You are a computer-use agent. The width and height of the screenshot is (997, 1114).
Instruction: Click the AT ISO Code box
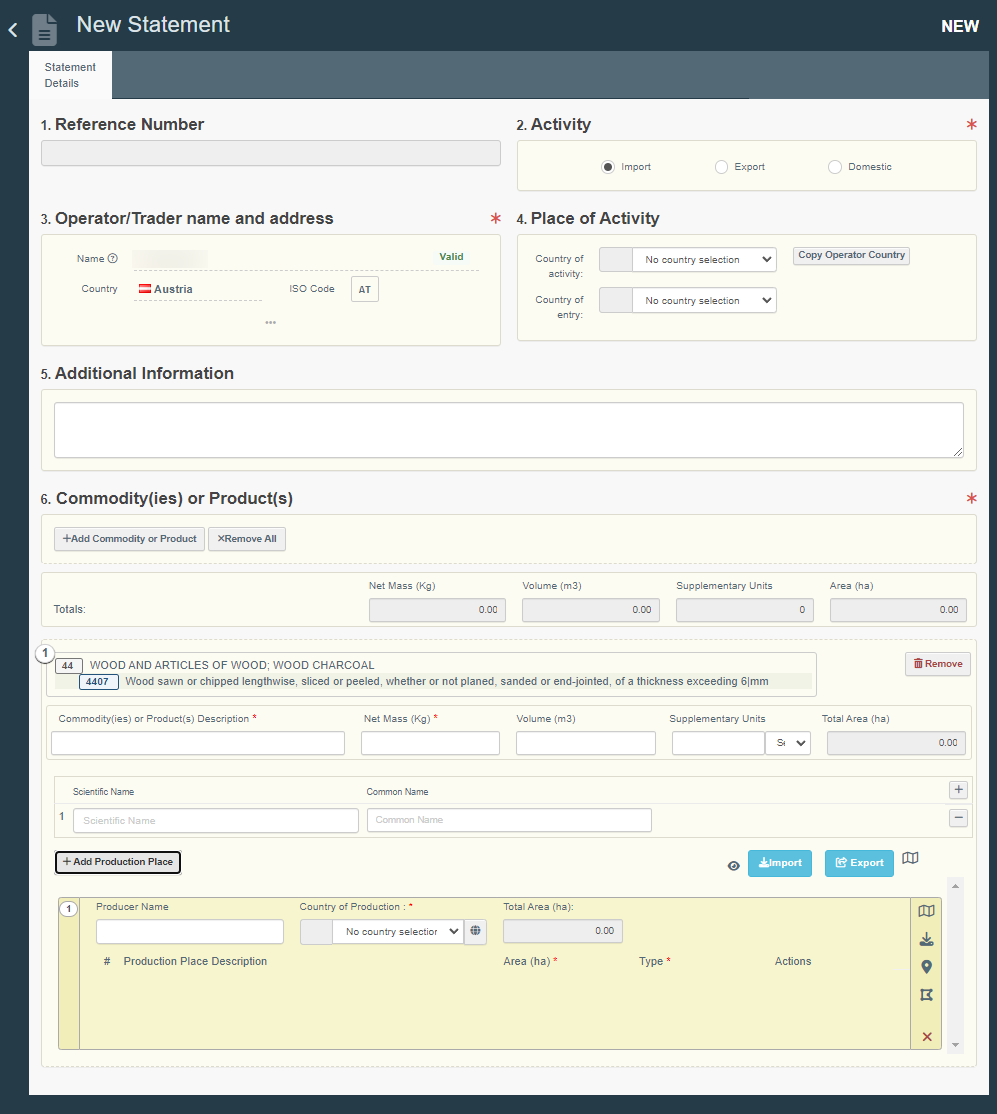click(x=365, y=289)
